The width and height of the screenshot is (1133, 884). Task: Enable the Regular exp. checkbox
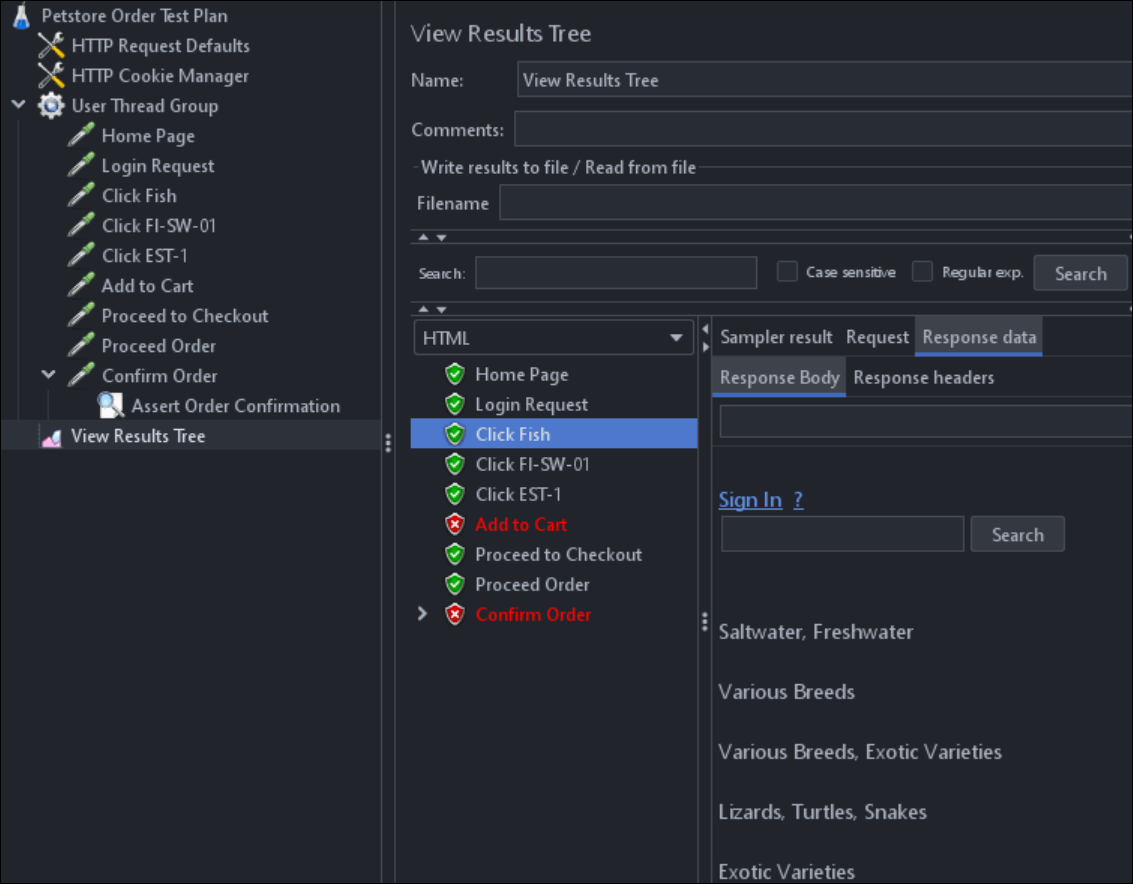point(922,271)
